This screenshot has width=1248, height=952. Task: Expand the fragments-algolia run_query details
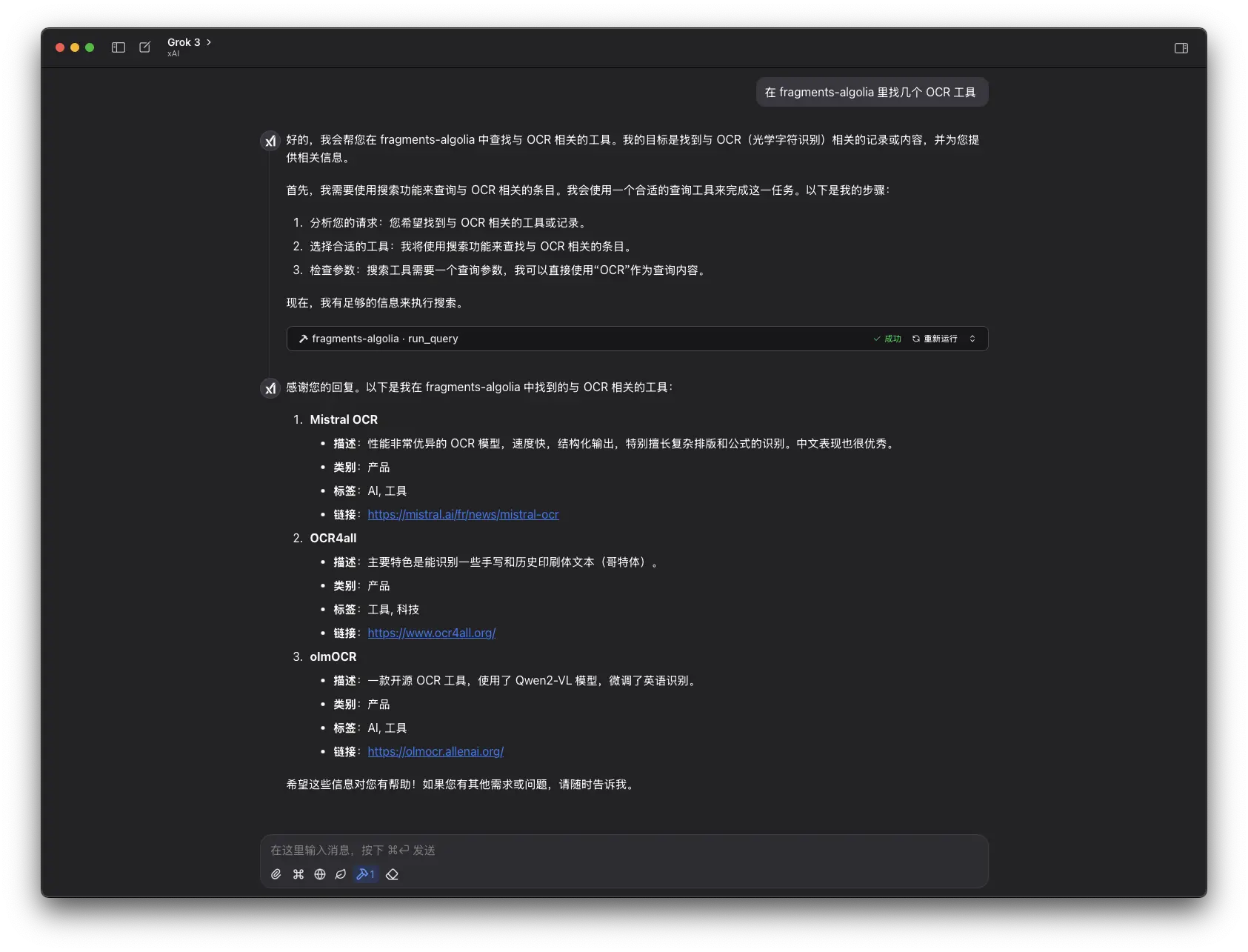(x=972, y=339)
